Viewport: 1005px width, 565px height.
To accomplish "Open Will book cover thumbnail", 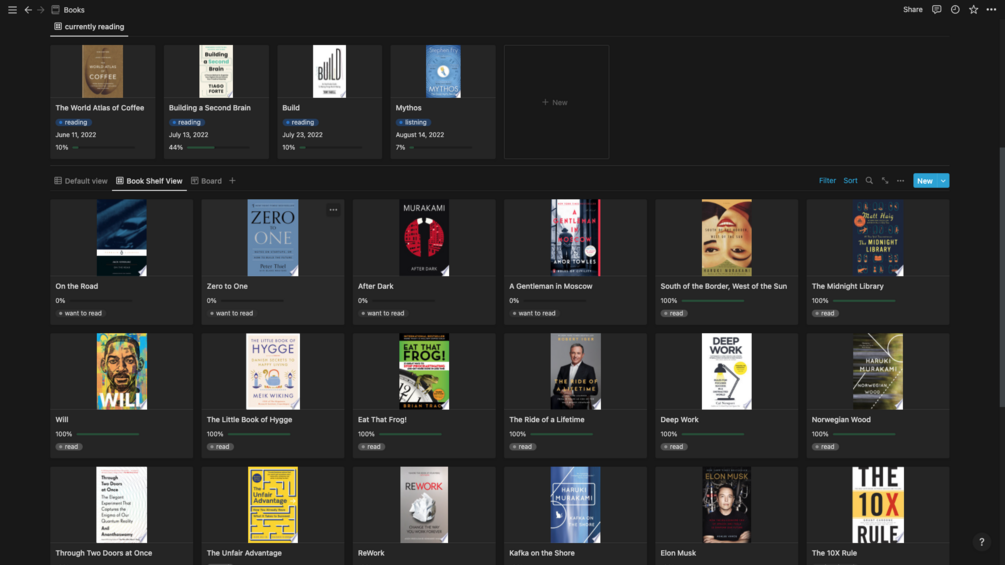I will click(x=122, y=371).
